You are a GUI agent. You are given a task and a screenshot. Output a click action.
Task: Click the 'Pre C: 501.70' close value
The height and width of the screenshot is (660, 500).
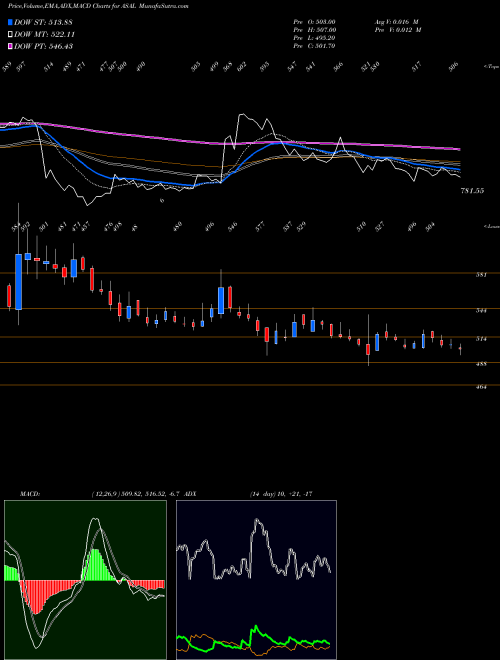[x=314, y=46]
